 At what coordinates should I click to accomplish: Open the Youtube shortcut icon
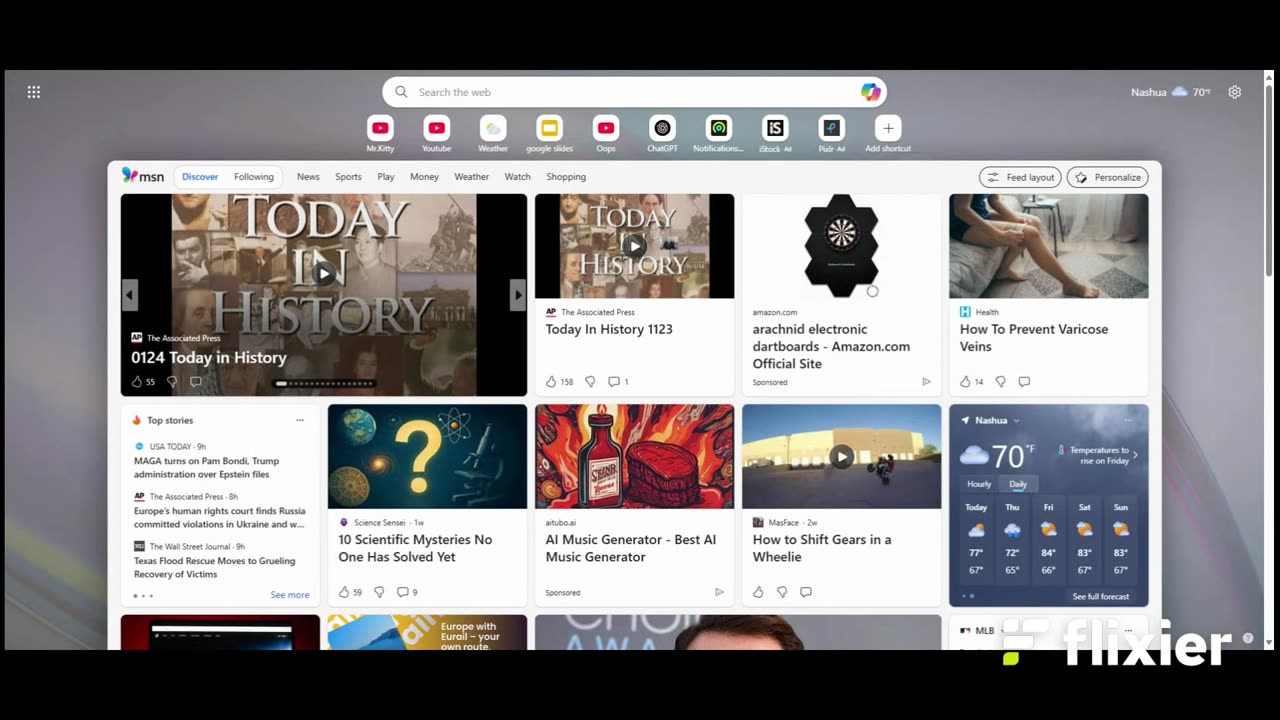click(436, 128)
